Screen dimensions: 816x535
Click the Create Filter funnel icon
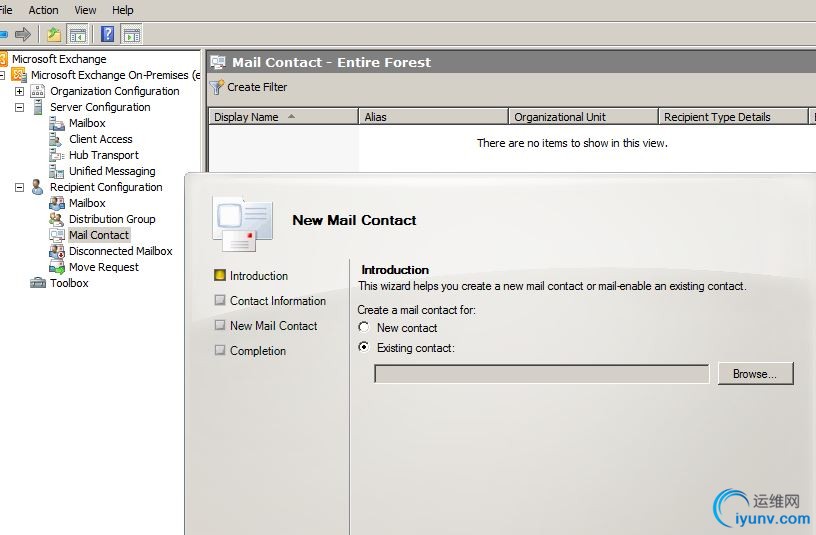pyautogui.click(x=217, y=87)
